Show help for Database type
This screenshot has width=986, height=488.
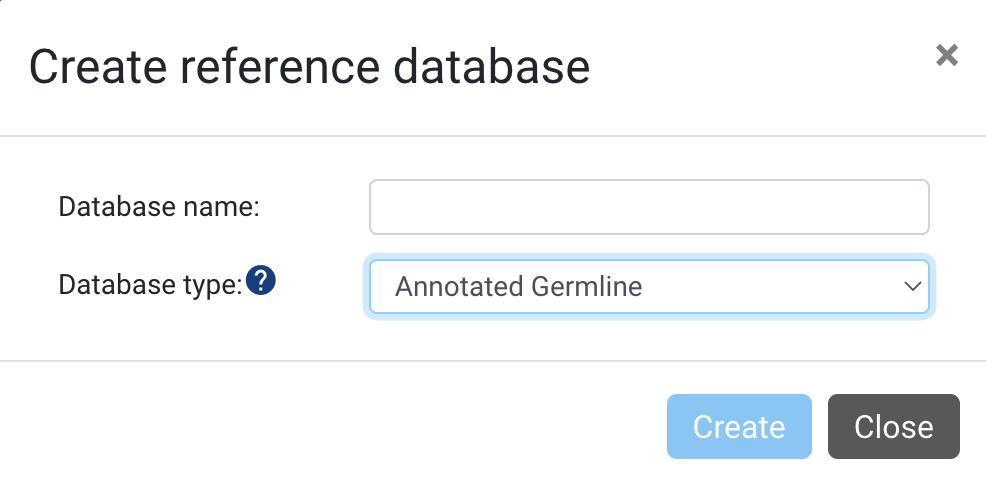click(x=260, y=280)
